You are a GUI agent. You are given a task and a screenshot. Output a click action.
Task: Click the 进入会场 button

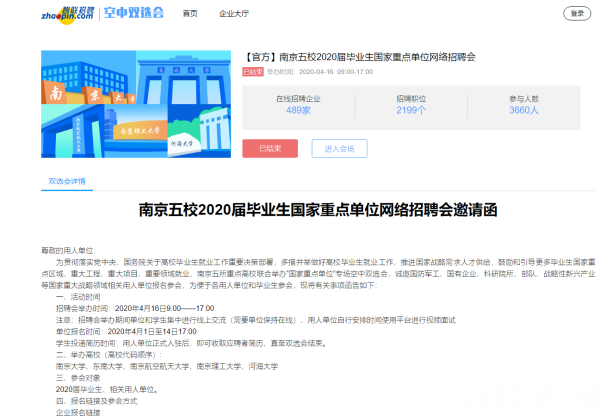click(339, 148)
